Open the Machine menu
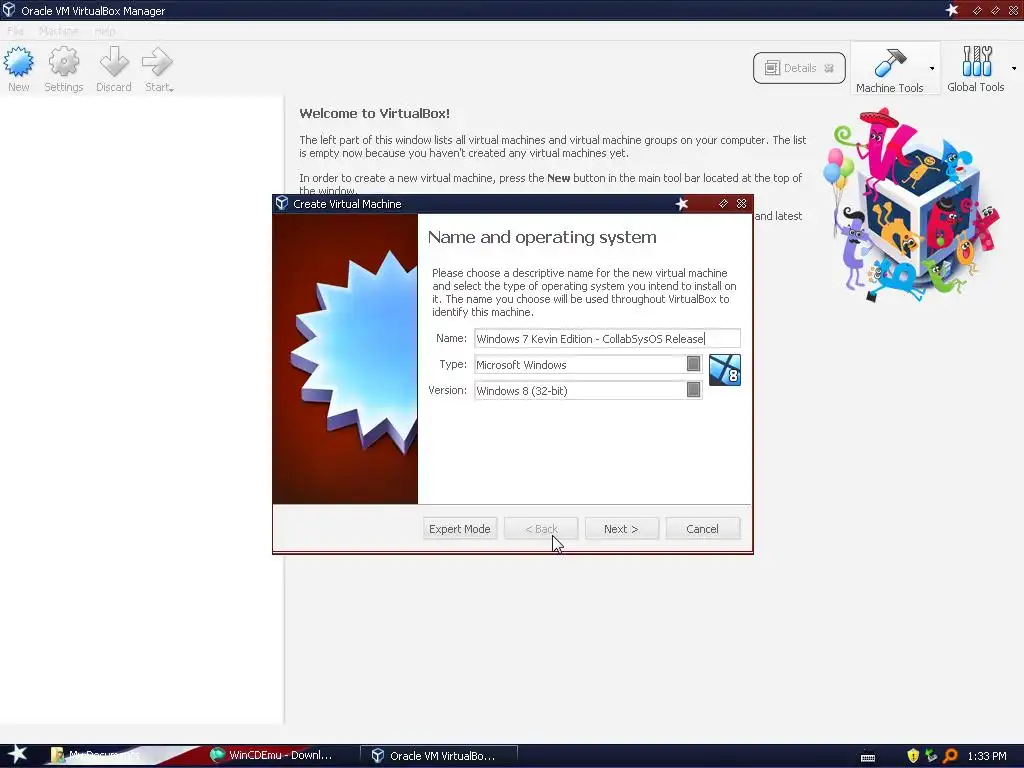The image size is (1024, 768). click(58, 31)
